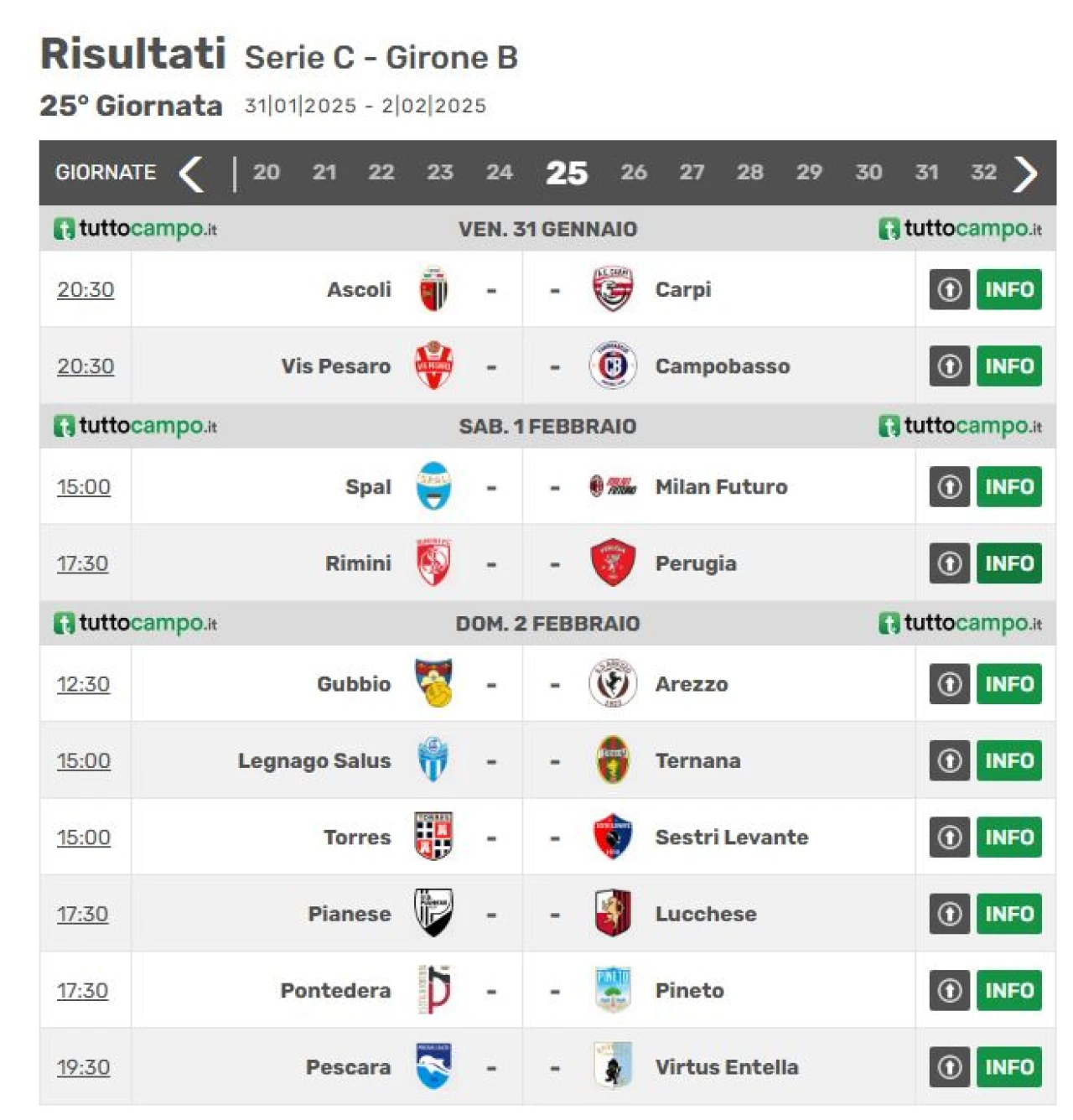The image size is (1073, 1120).
Task: Click the Pontedera team logo
Action: (x=433, y=990)
